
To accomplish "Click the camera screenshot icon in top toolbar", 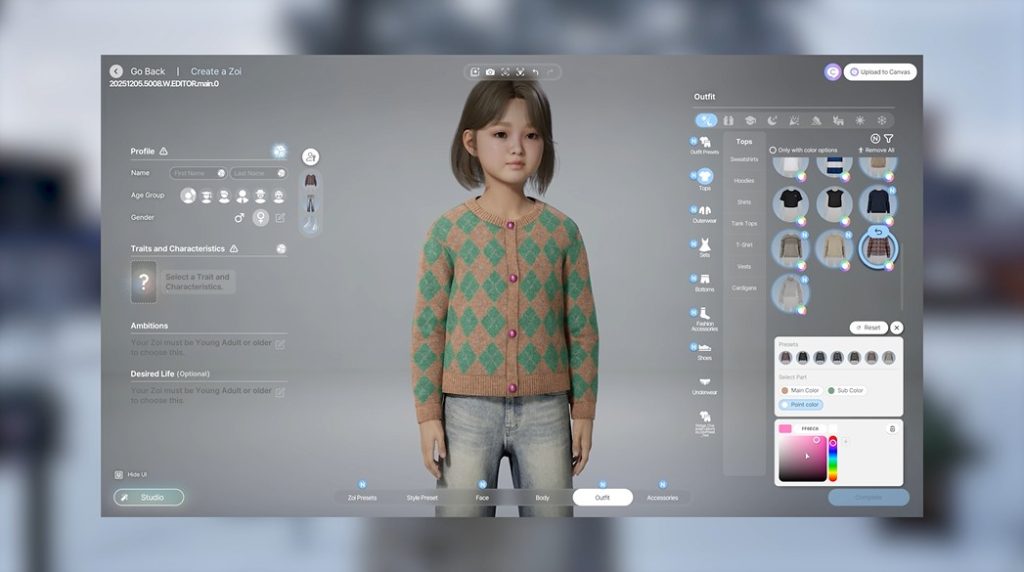I will [x=490, y=72].
